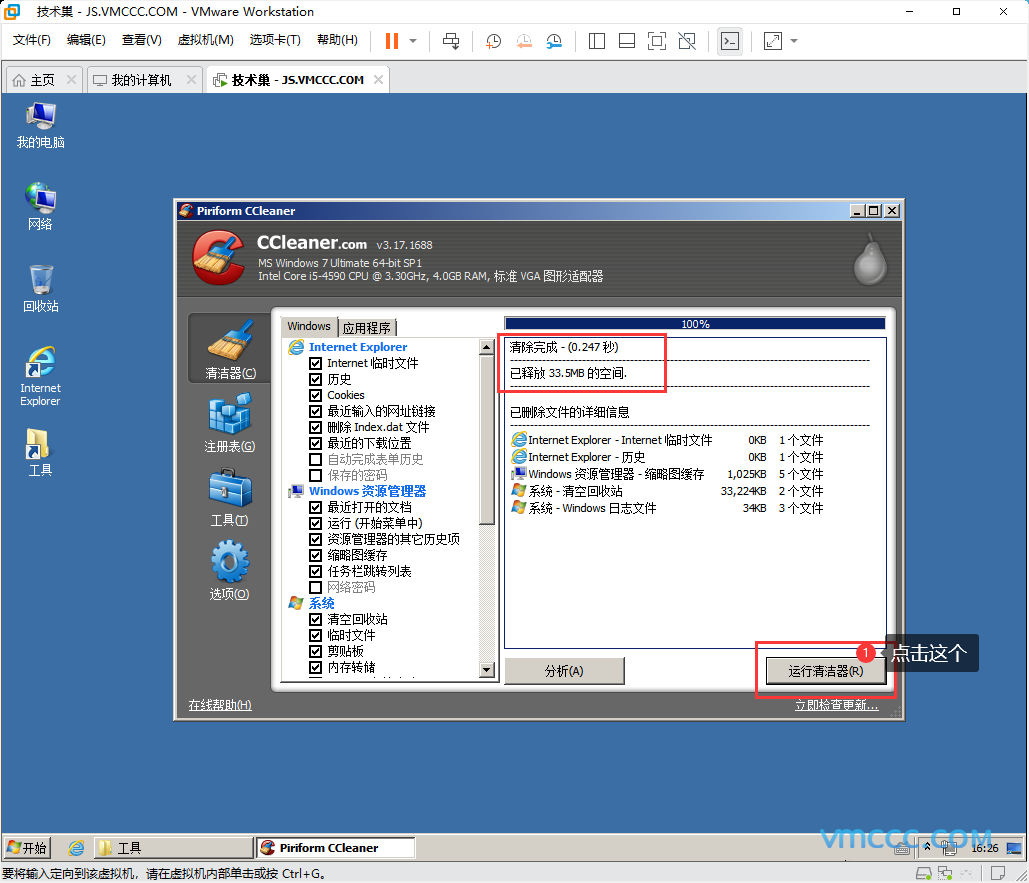Click the 工具 taskbar window button
This screenshot has width=1029, height=883.
(x=173, y=848)
